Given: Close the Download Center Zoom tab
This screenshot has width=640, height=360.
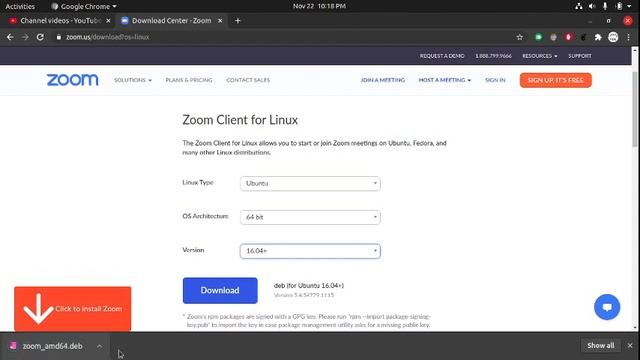Looking at the screenshot, I should 220,20.
